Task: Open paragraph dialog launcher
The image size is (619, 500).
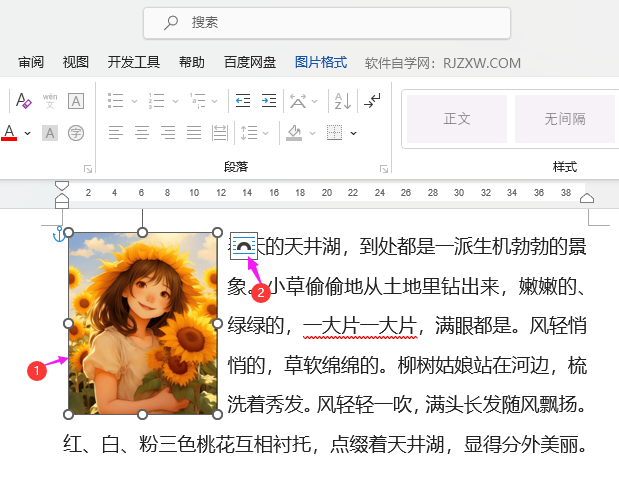Action: pos(384,169)
